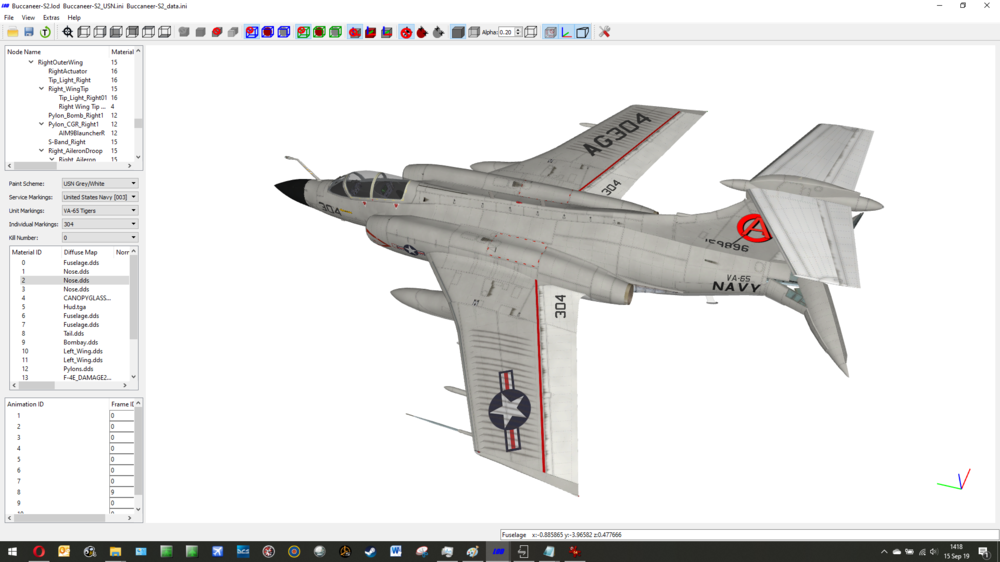The width and height of the screenshot is (1000, 562).
Task: Select the Tip_Light_Right node
Action: 70,80
